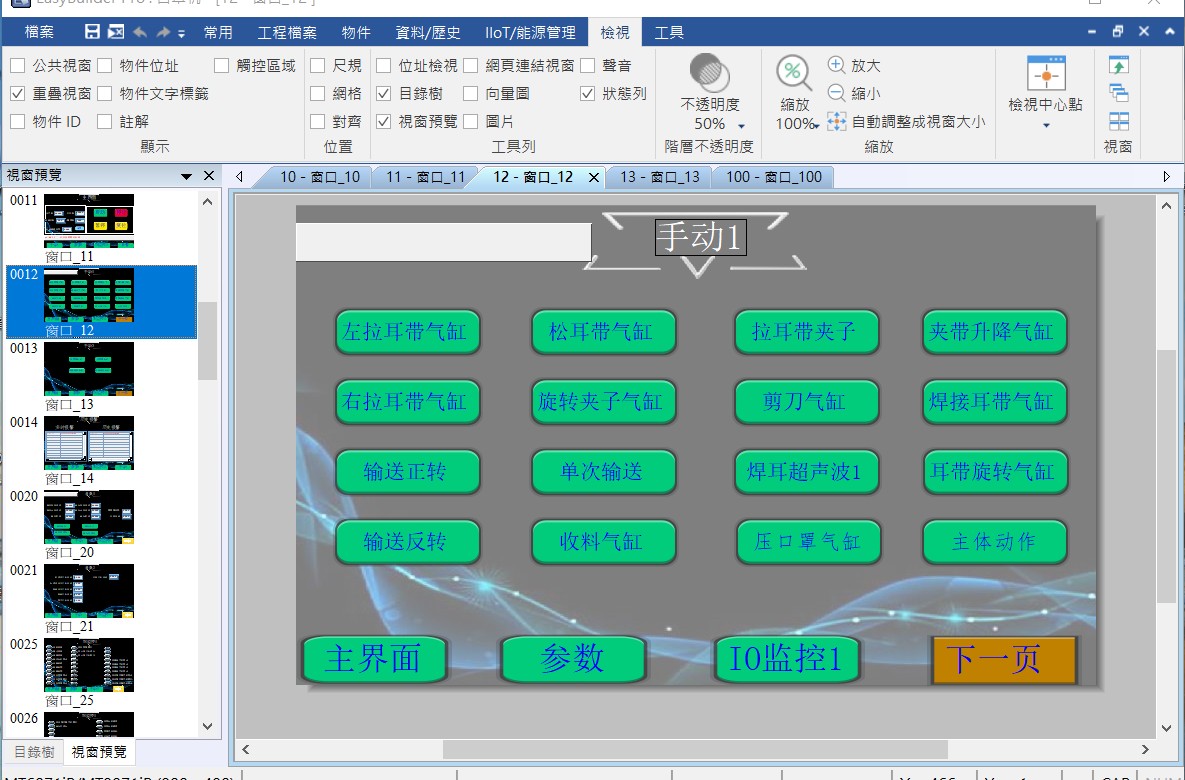Click the 主界面 button on the canvas

pos(373,659)
